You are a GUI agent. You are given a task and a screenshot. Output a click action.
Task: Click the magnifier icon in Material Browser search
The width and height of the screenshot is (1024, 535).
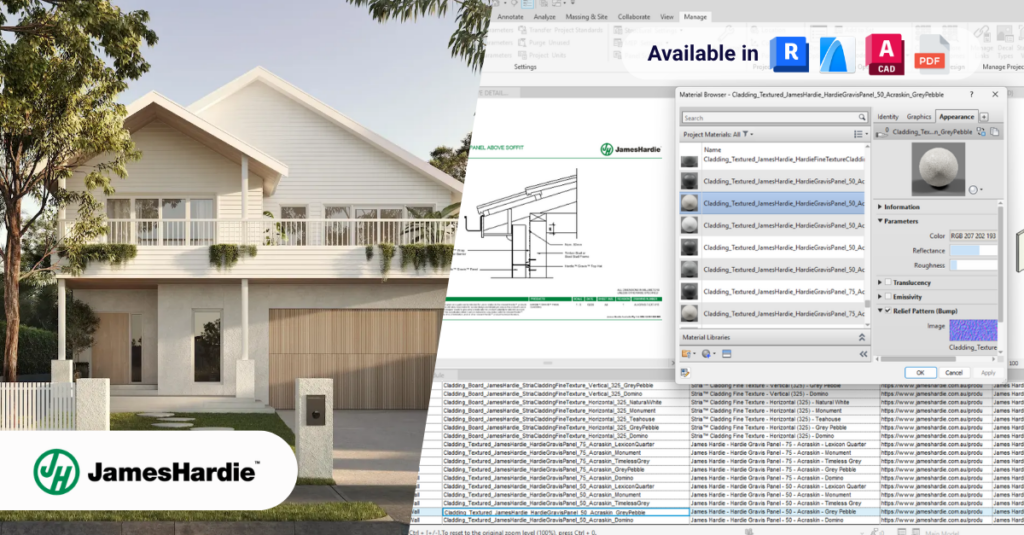(x=862, y=118)
